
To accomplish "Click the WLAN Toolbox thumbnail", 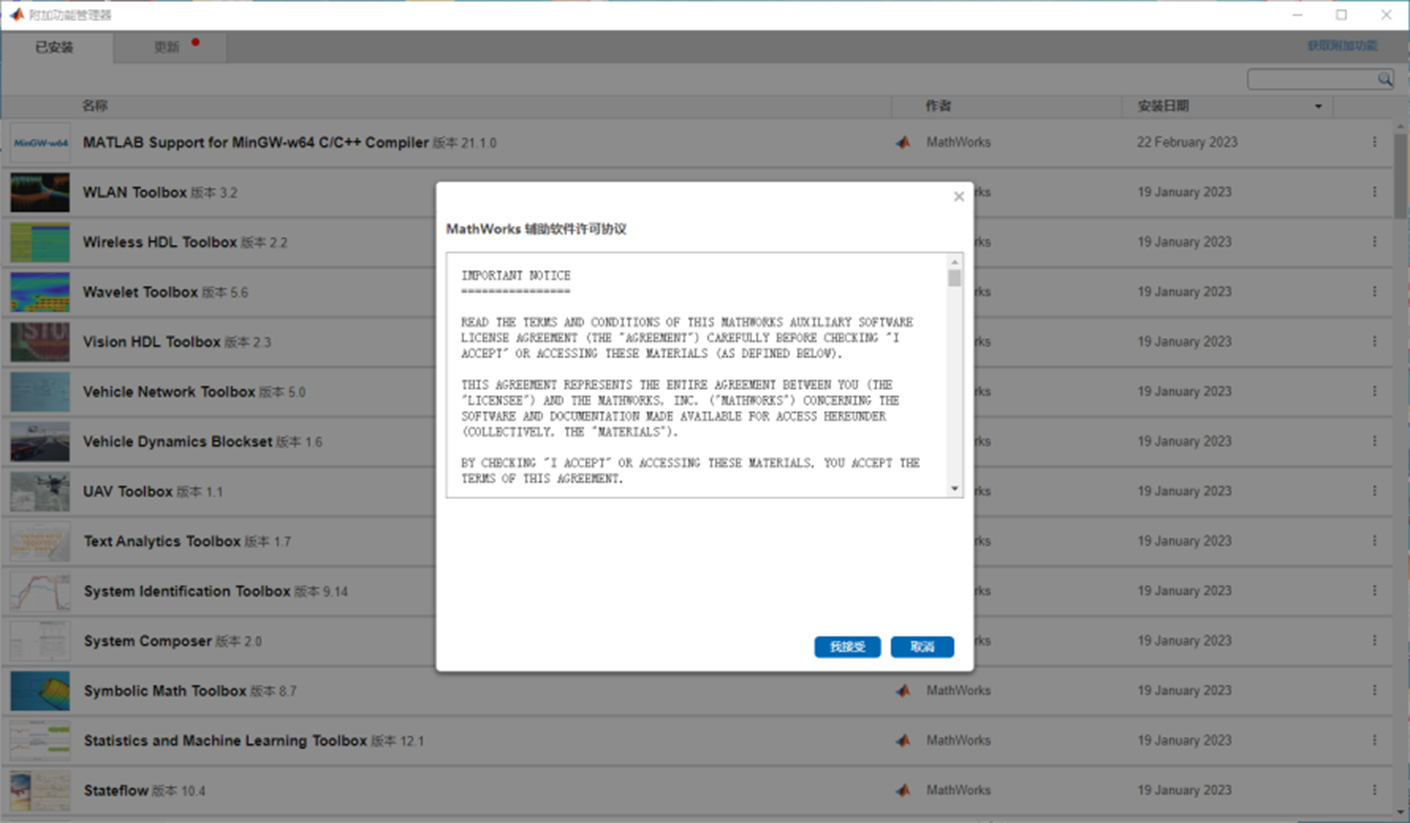I will tap(40, 192).
